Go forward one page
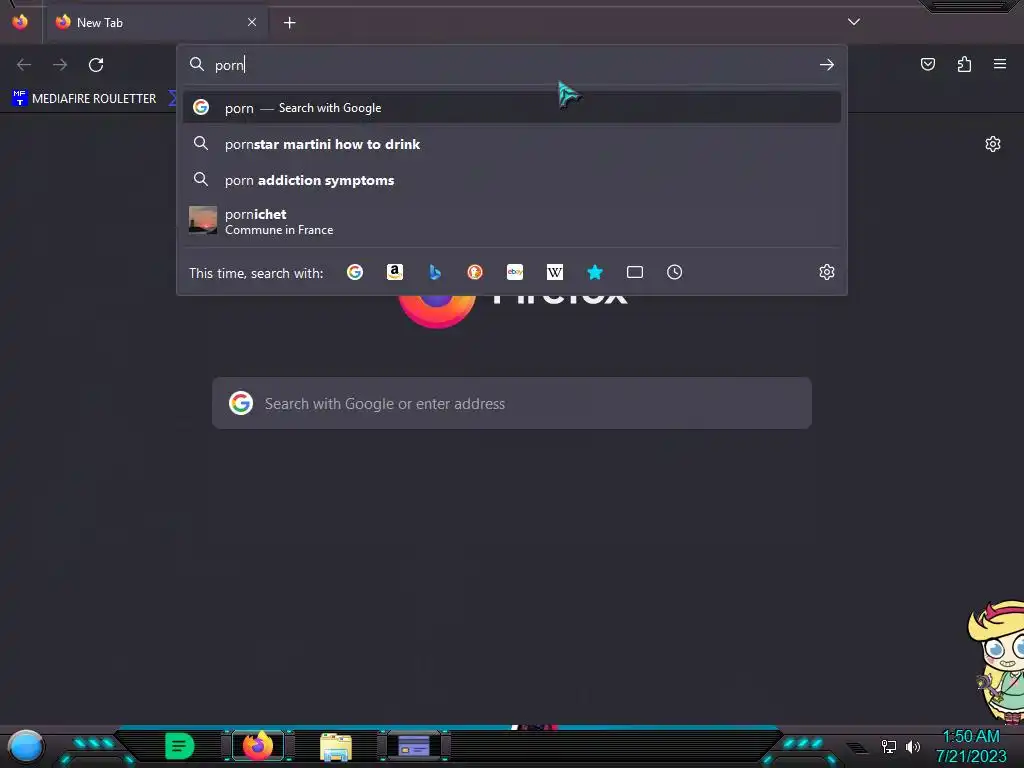The height and width of the screenshot is (768, 1024). point(60,65)
